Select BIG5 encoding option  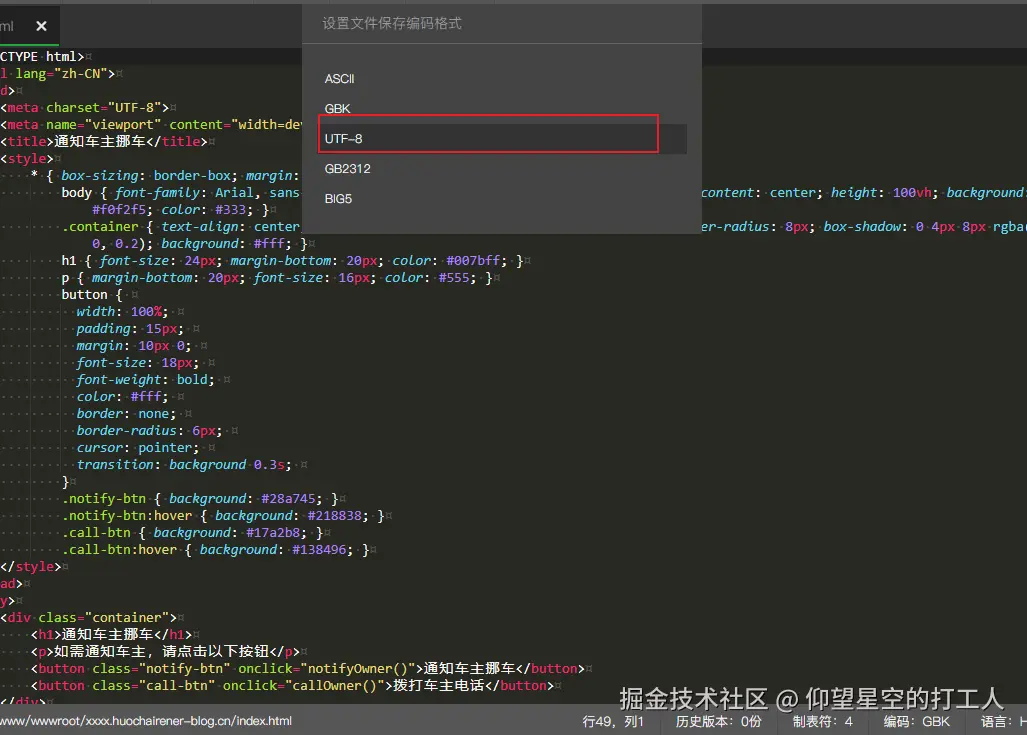click(338, 199)
